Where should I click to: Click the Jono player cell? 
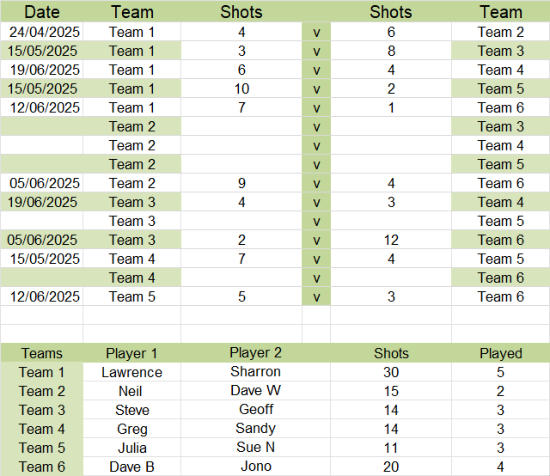pos(256,467)
